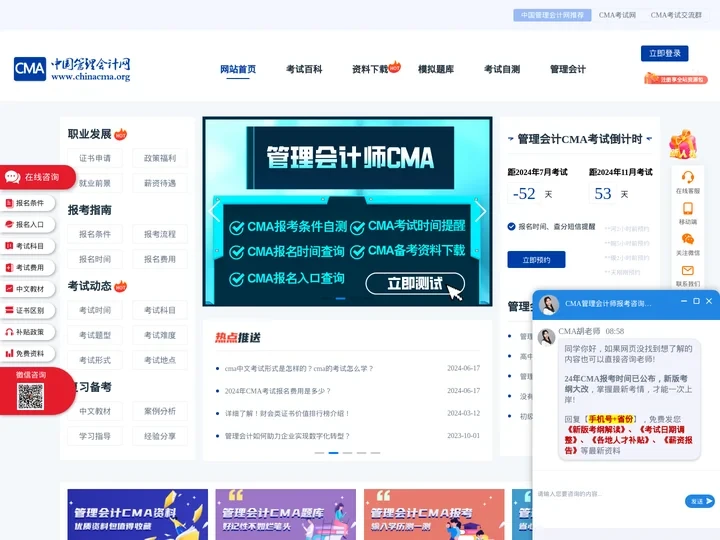
Task: Open article 2024年CMA考试报名费用是多少？
Action: (x=277, y=391)
